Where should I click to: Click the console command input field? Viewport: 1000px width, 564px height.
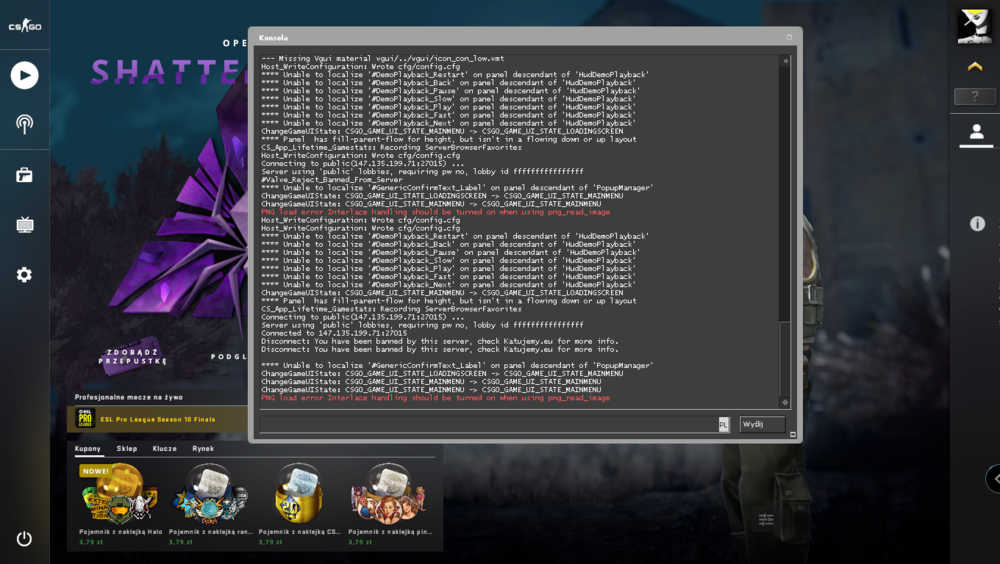pyautogui.click(x=489, y=424)
